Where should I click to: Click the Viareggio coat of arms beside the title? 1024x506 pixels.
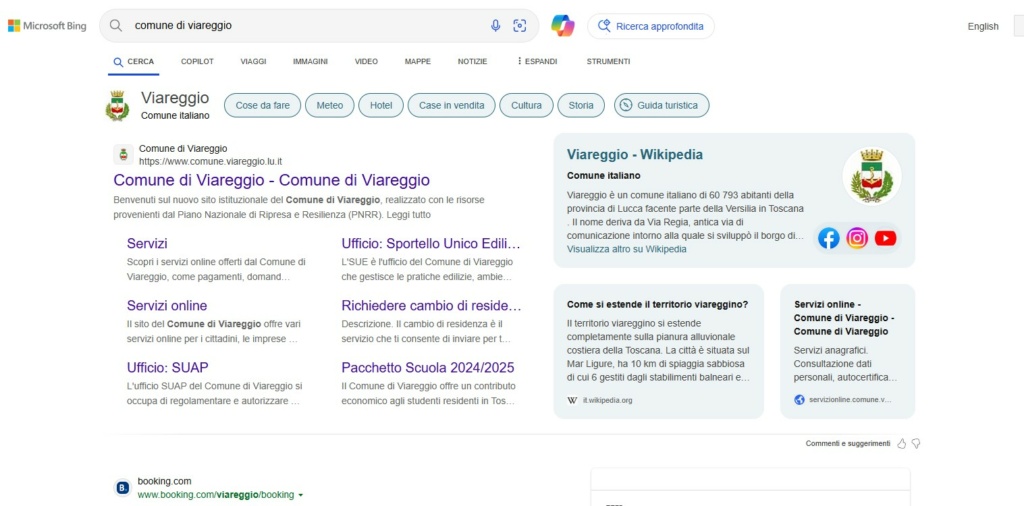click(118, 106)
